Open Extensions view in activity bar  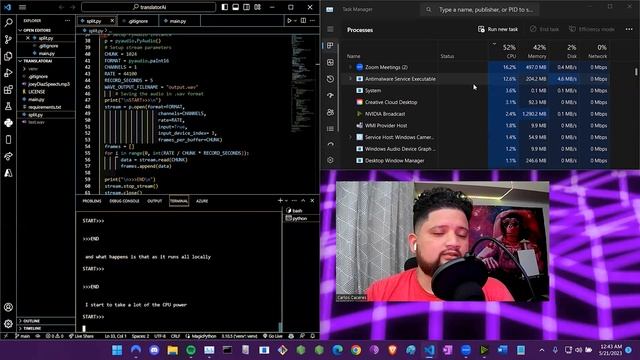[x=8, y=90]
